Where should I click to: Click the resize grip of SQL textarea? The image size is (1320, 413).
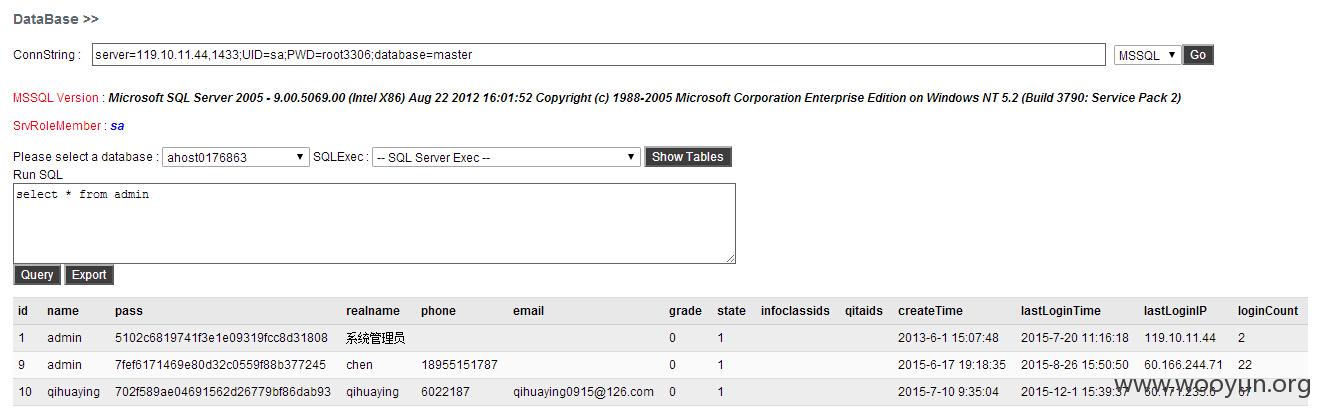tap(730, 258)
